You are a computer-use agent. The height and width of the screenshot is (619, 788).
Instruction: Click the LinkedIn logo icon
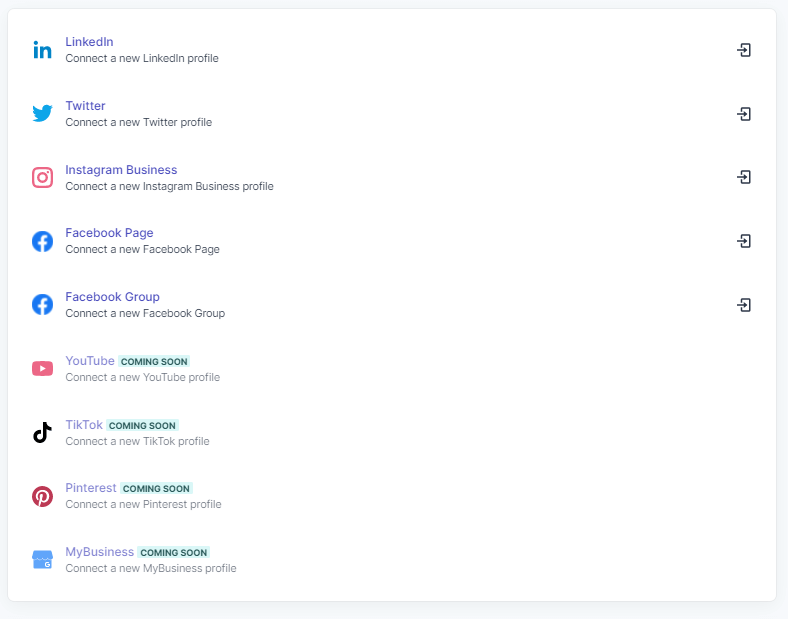(42, 50)
